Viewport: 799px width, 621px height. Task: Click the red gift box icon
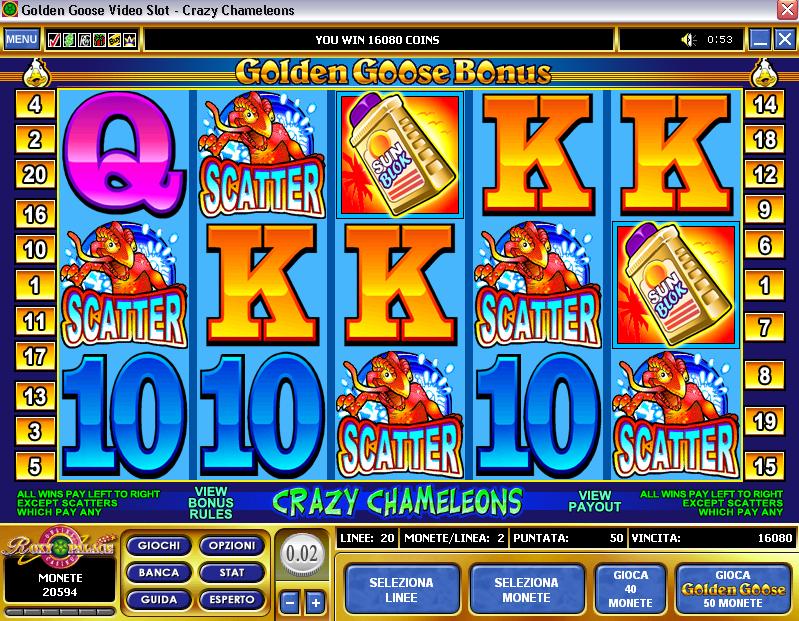99,40
